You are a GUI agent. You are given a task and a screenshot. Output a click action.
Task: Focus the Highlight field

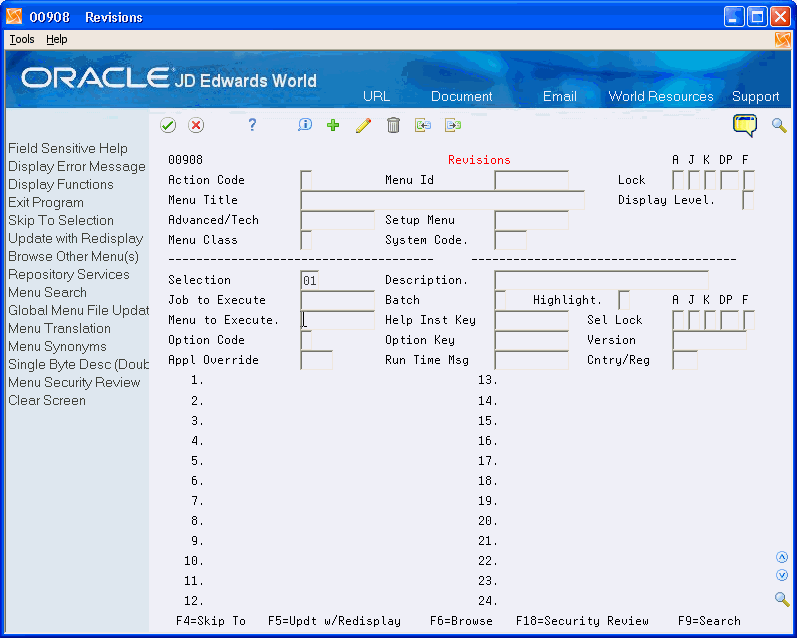[x=624, y=300]
